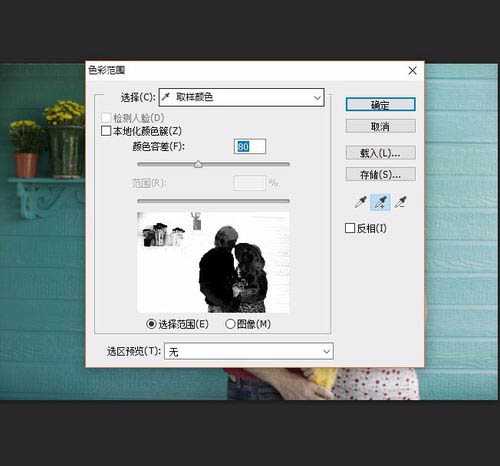The width and height of the screenshot is (500, 466).
Task: Click the 载入(L)... button
Action: tap(380, 153)
